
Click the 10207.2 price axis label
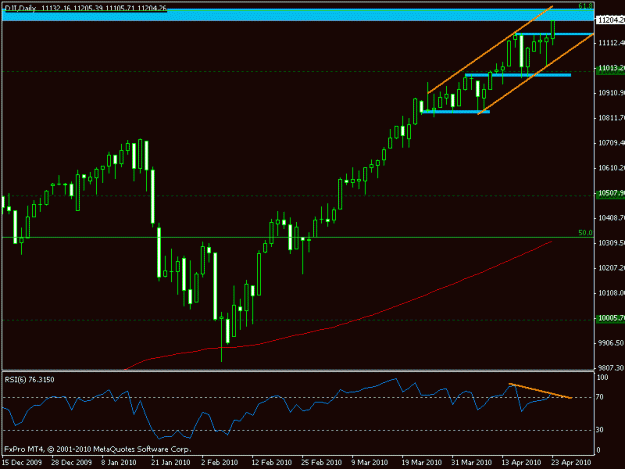(x=611, y=268)
